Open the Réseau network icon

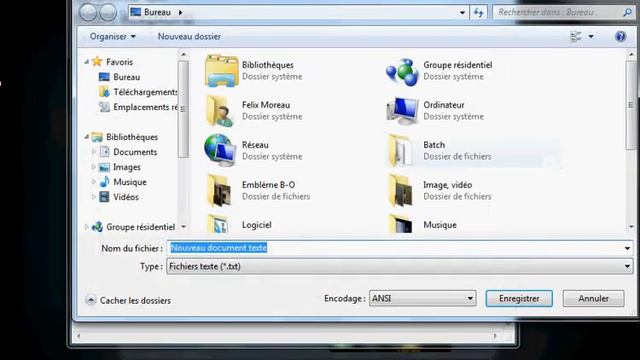(x=220, y=150)
